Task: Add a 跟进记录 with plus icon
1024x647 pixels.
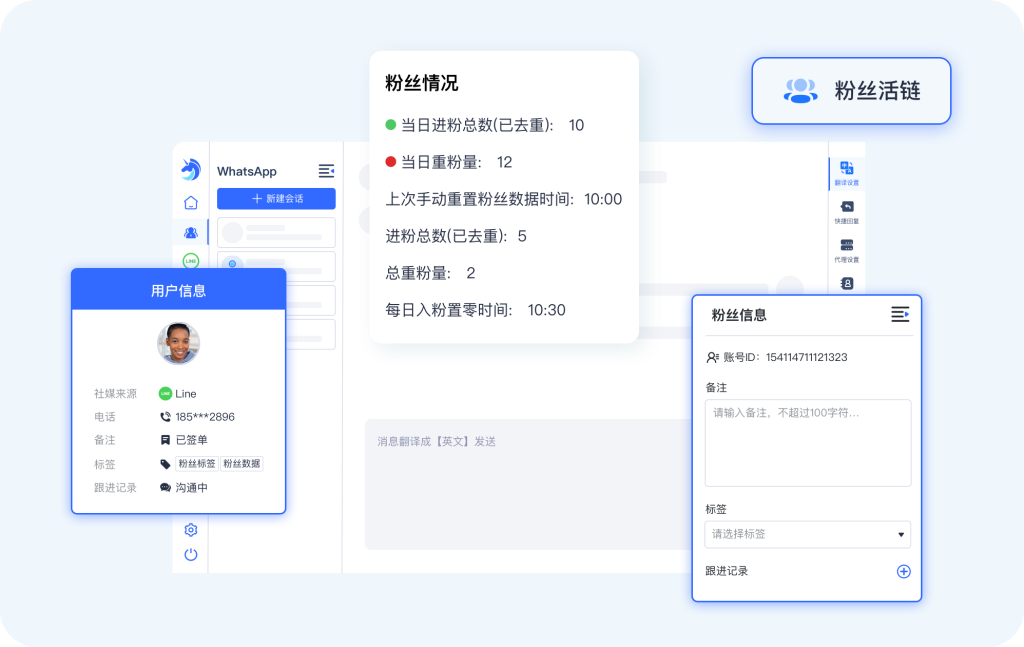Action: (x=903, y=571)
